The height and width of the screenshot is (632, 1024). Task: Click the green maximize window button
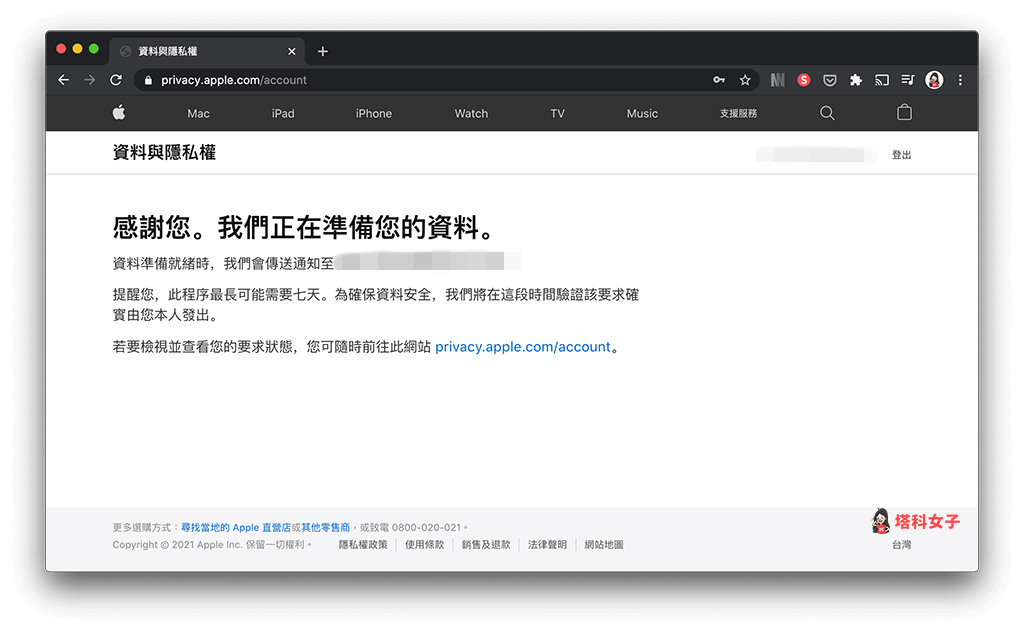pos(93,49)
